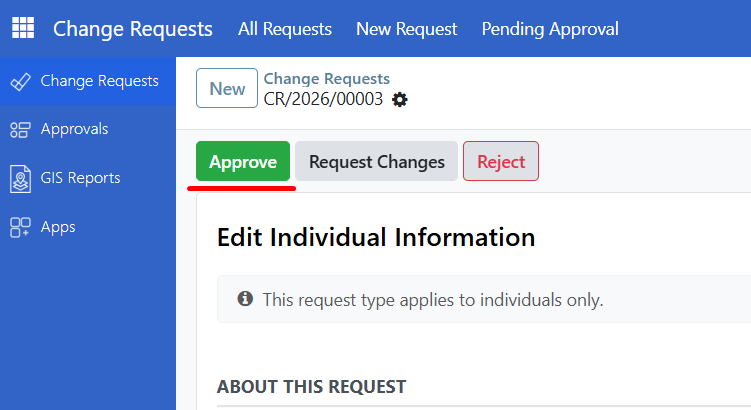751x410 pixels.
Task: Click the Change Requests title in top bar
Action: [133, 29]
